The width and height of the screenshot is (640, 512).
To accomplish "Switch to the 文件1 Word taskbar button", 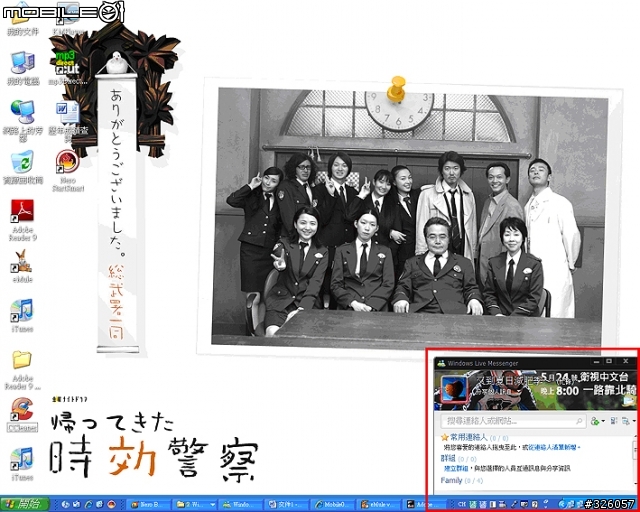I will [x=285, y=505].
